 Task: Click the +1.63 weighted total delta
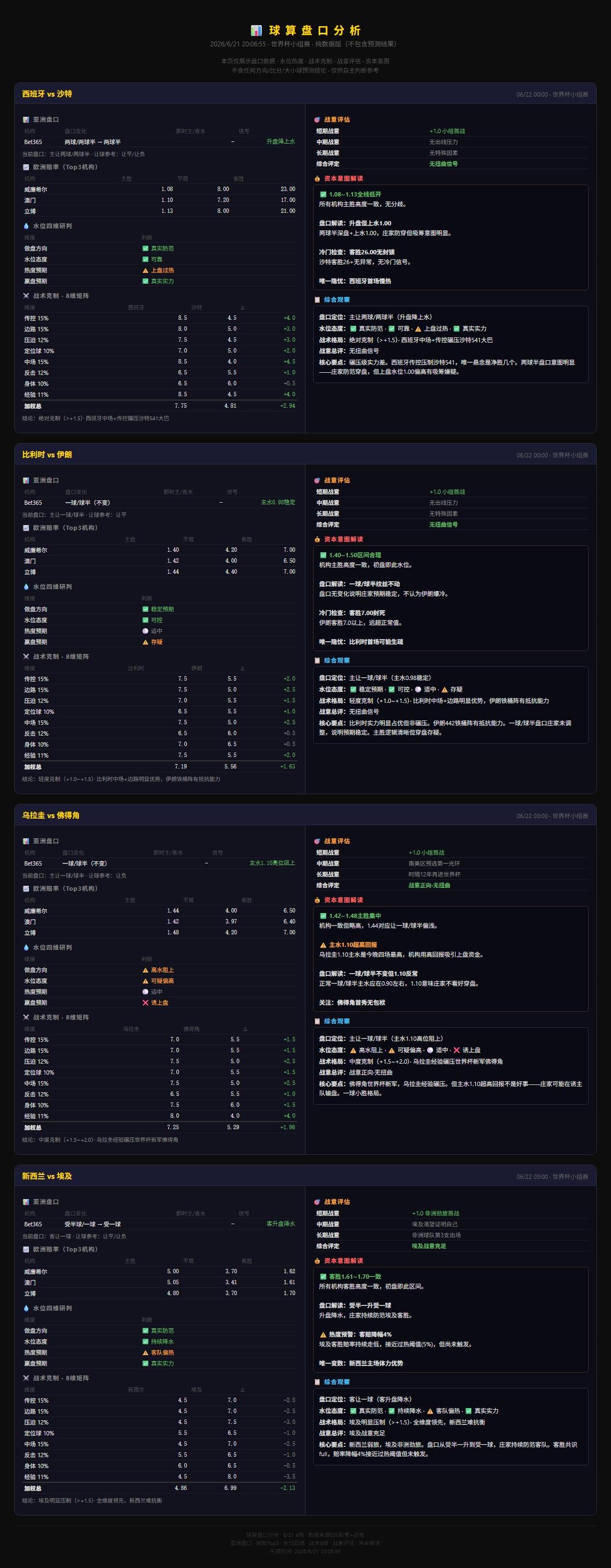(287, 767)
